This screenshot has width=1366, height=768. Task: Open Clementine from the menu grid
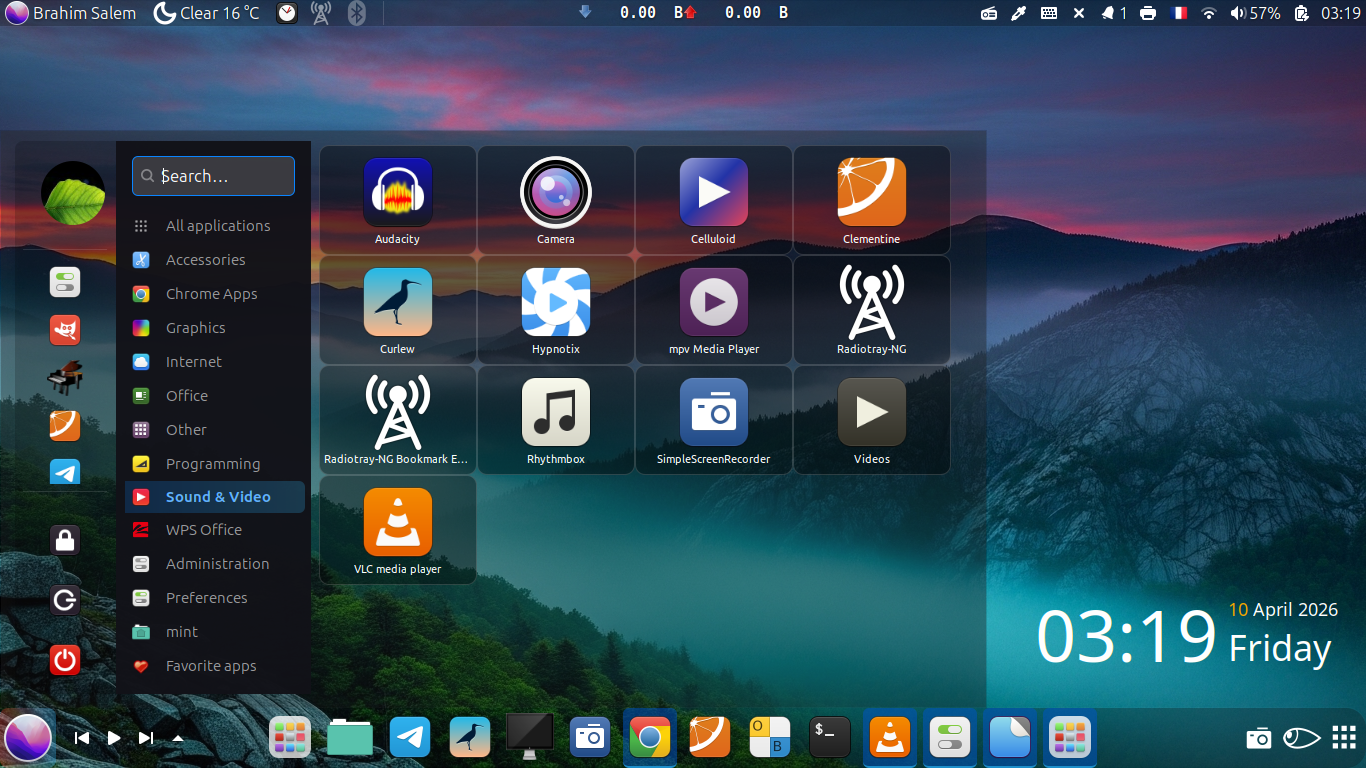coord(871,200)
